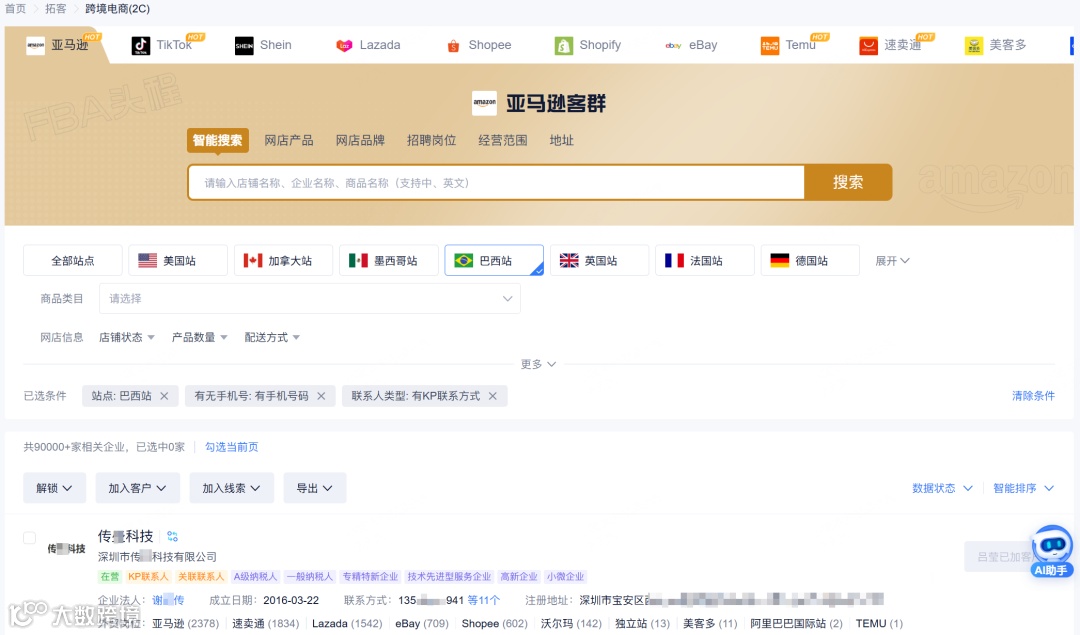This screenshot has width=1080, height=635.
Task: Click the 高新企业 tag
Action: 519,577
